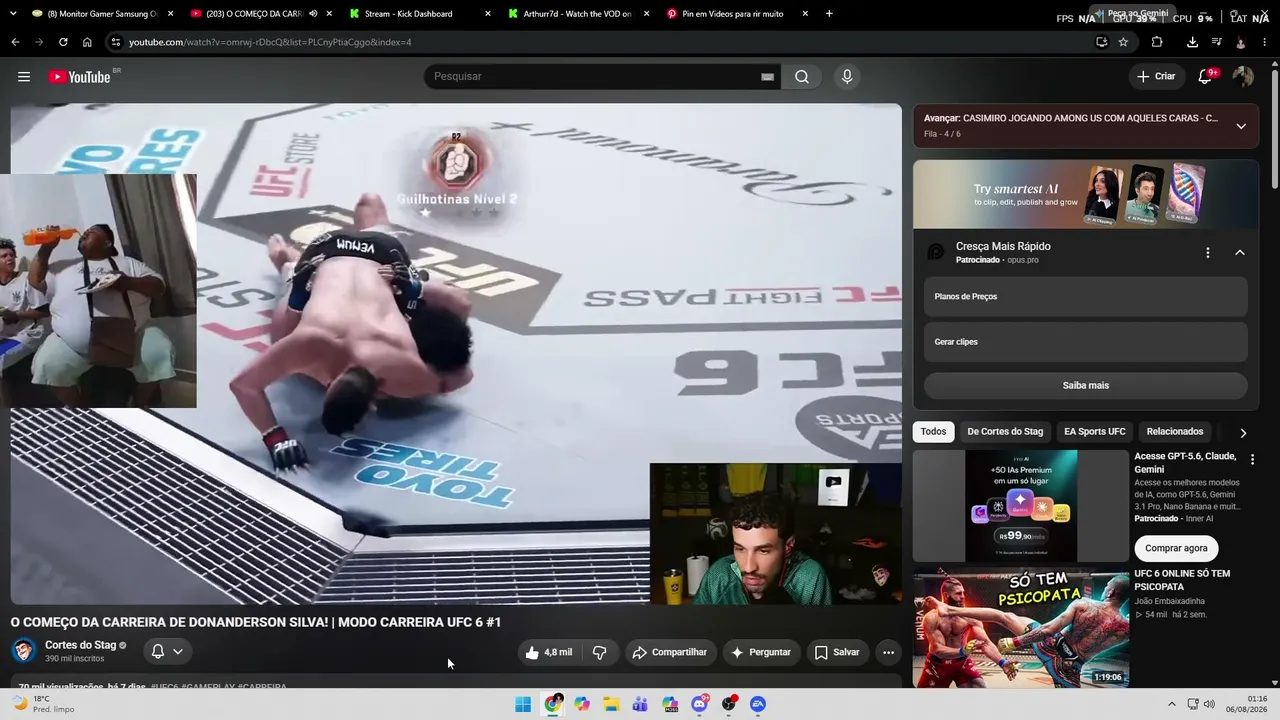Click the opus.pro ad banner image

pos(1085,194)
